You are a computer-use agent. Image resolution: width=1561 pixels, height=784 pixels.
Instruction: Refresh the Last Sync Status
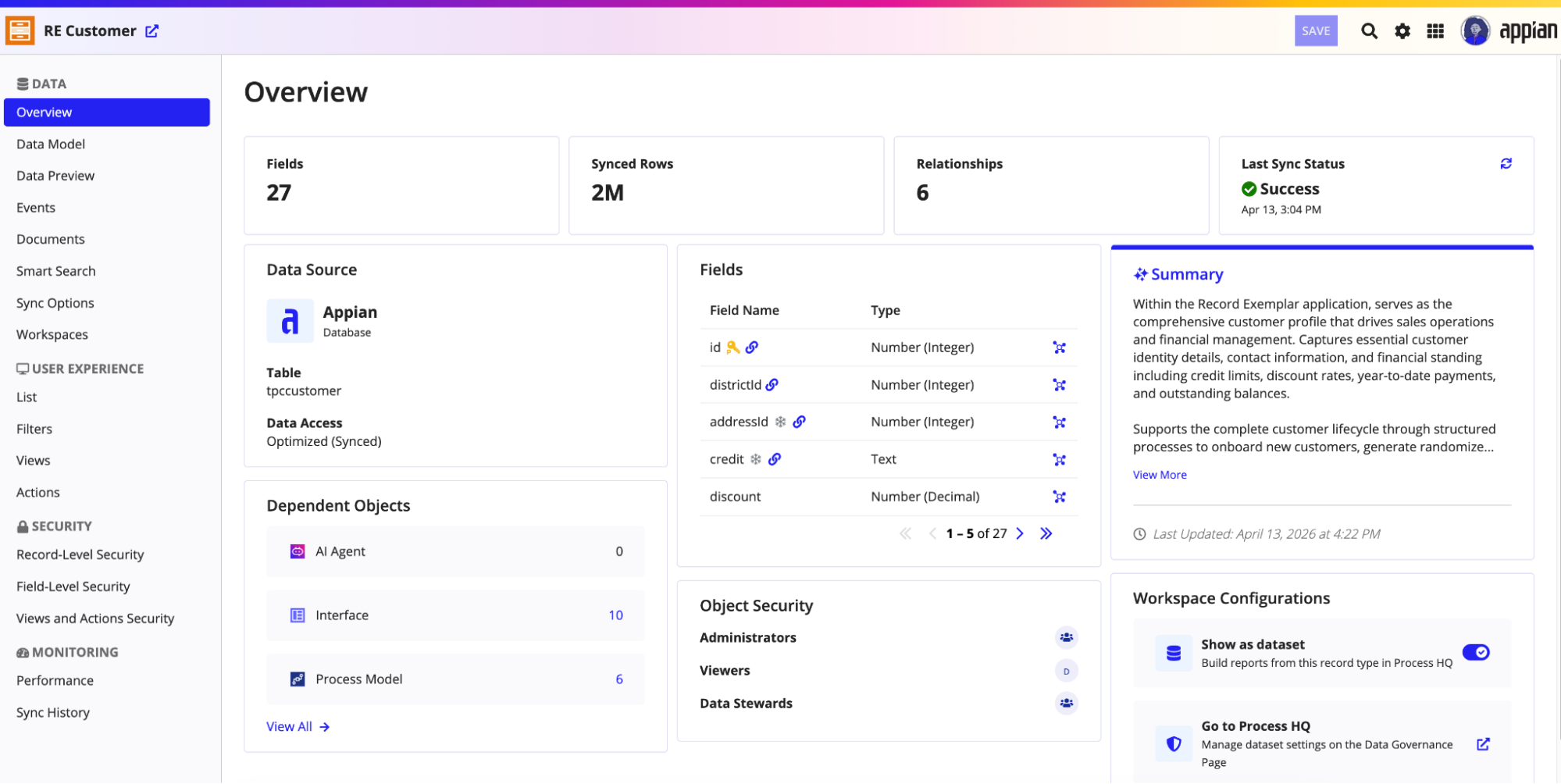coord(1506,163)
